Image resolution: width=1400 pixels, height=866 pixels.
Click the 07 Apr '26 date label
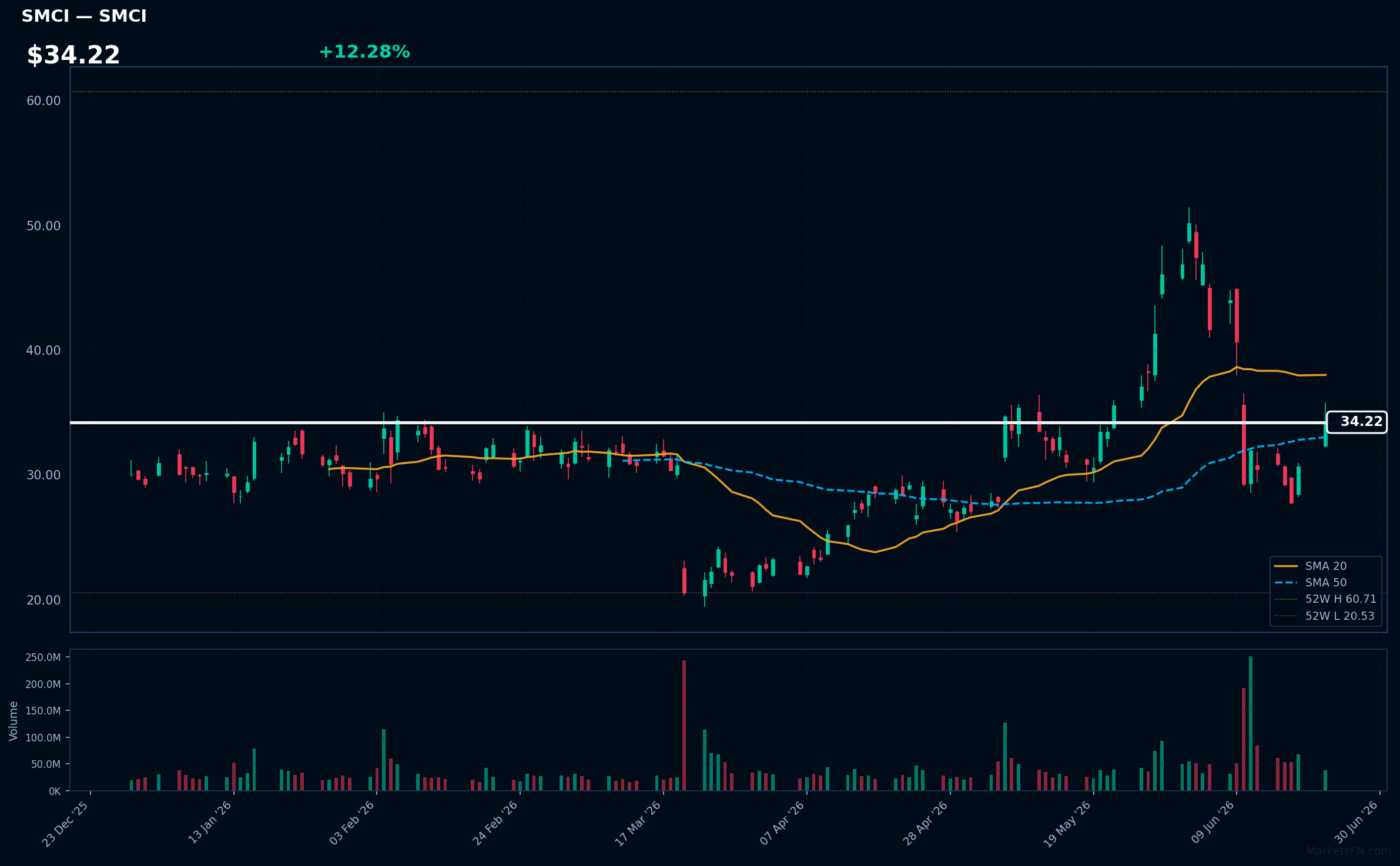[782, 823]
